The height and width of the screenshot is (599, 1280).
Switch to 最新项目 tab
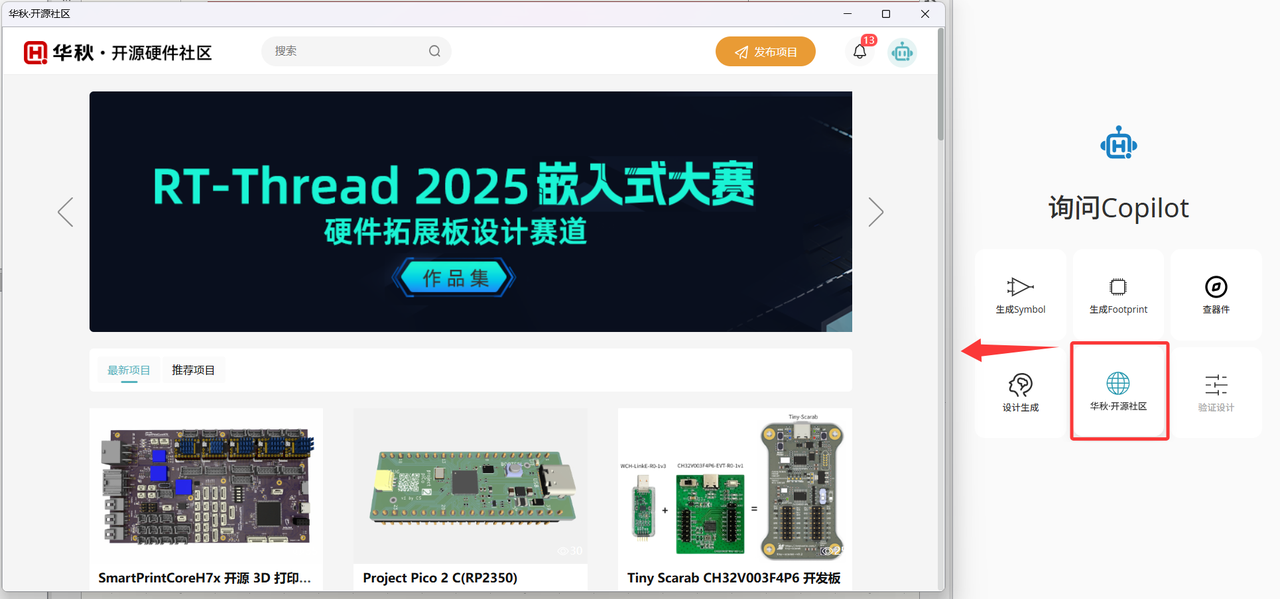pyautogui.click(x=129, y=370)
